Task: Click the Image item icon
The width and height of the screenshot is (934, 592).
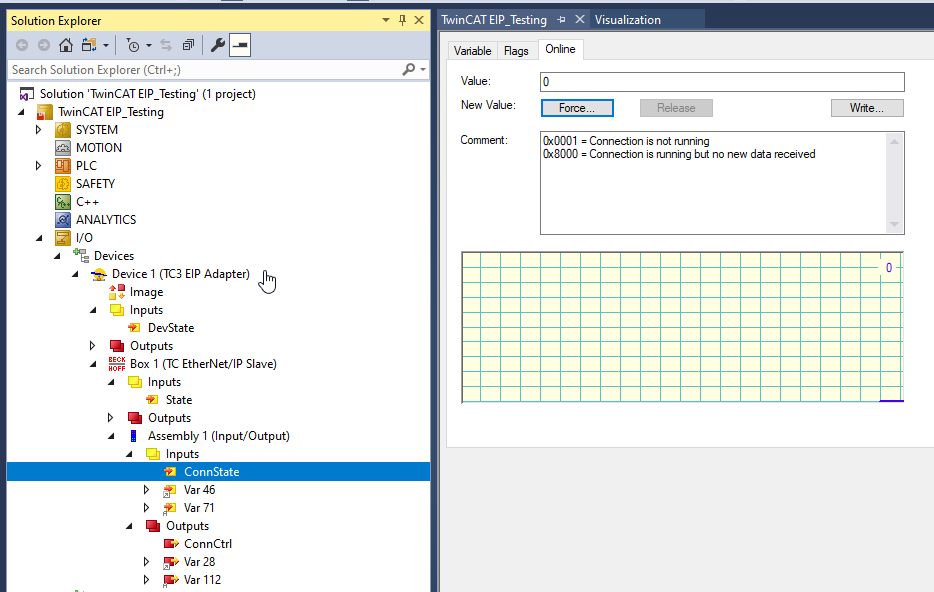Action: point(117,292)
